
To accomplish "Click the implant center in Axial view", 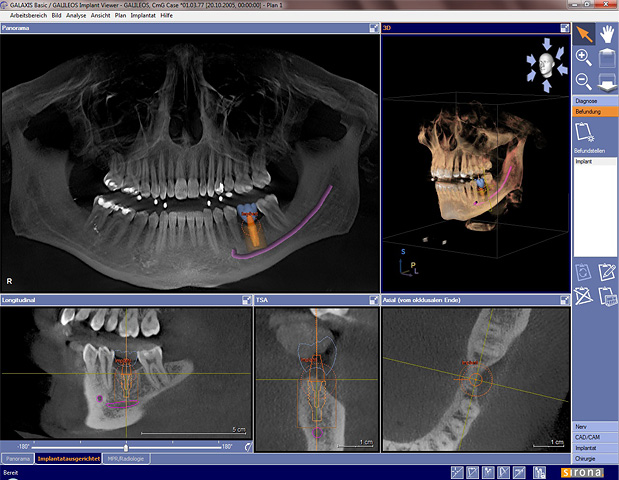I will pyautogui.click(x=476, y=380).
